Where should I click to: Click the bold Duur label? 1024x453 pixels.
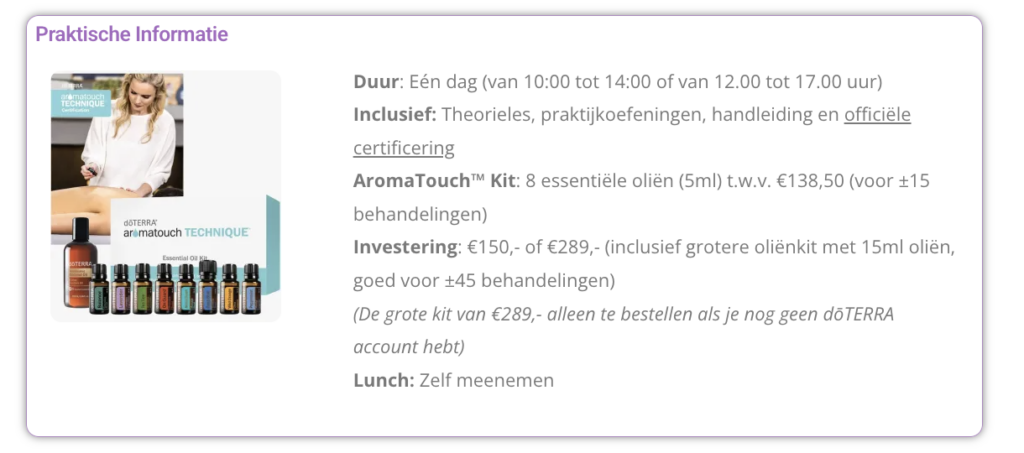pos(376,81)
